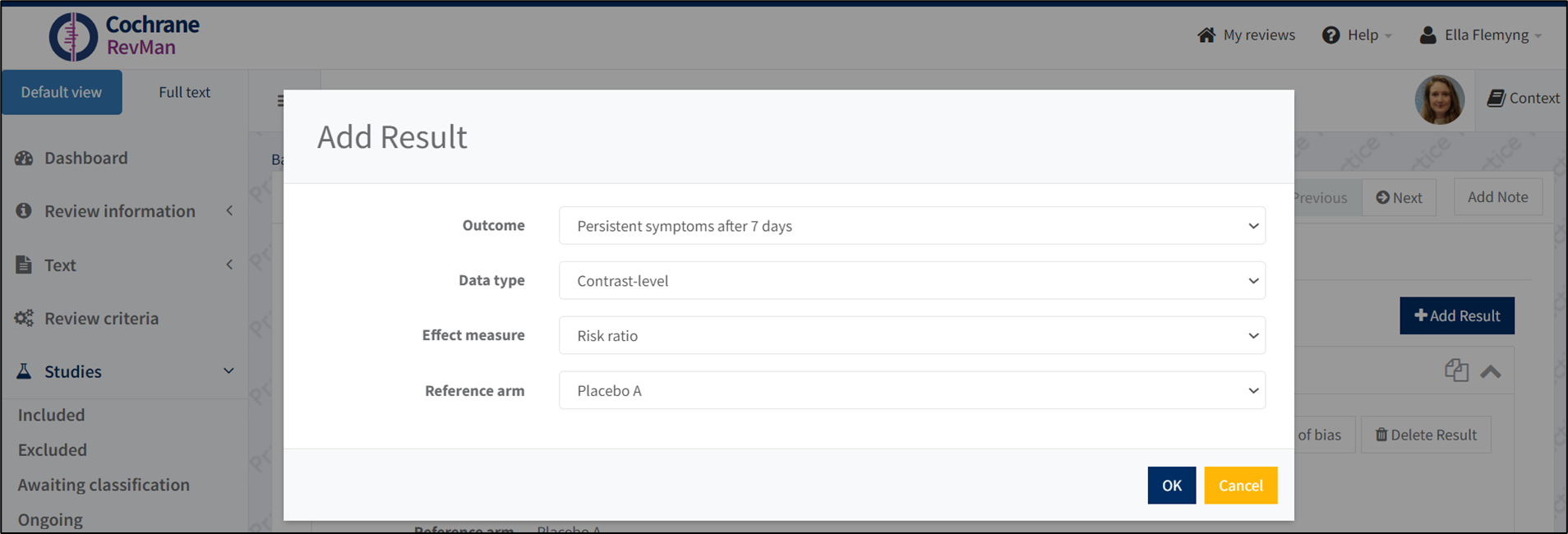Click the copy result icon
This screenshot has width=1568, height=534.
coord(1456,371)
